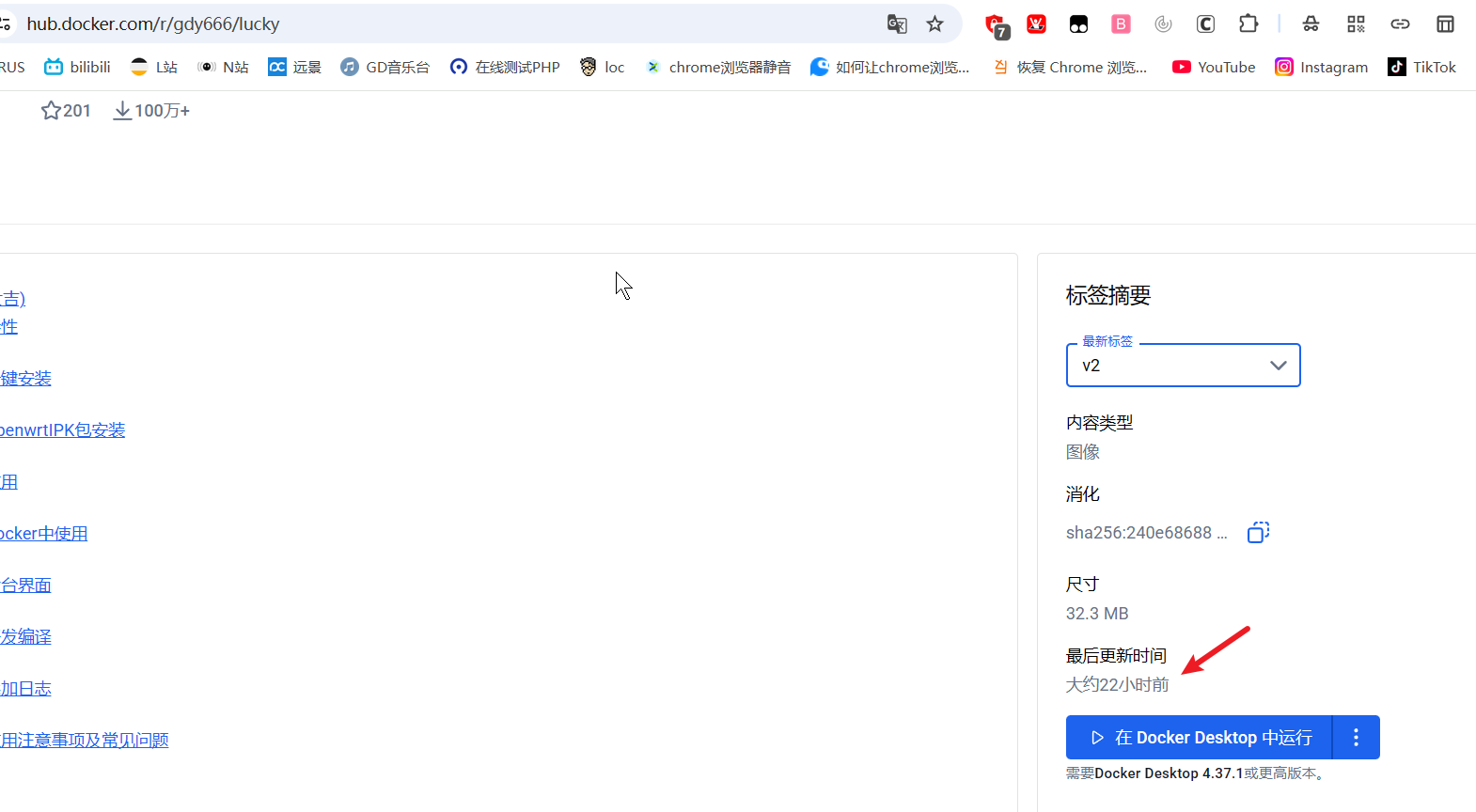This screenshot has width=1476, height=812.
Task: Open the L站 bookmark
Action: pos(154,67)
